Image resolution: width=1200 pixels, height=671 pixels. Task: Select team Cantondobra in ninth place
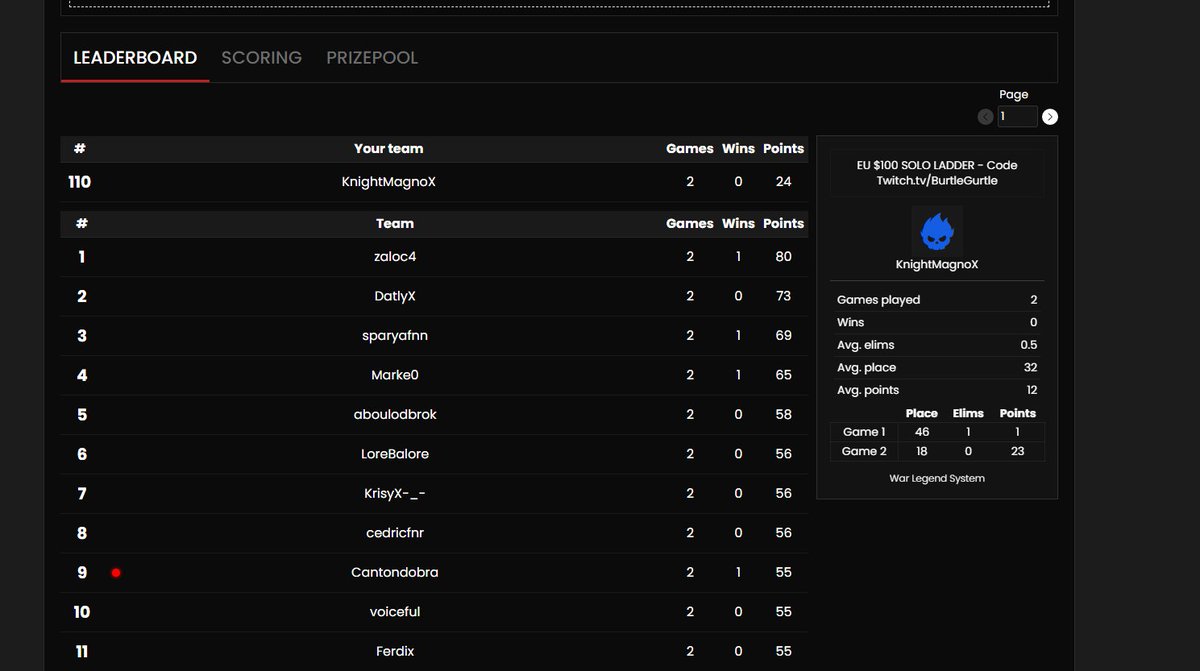[x=395, y=572]
